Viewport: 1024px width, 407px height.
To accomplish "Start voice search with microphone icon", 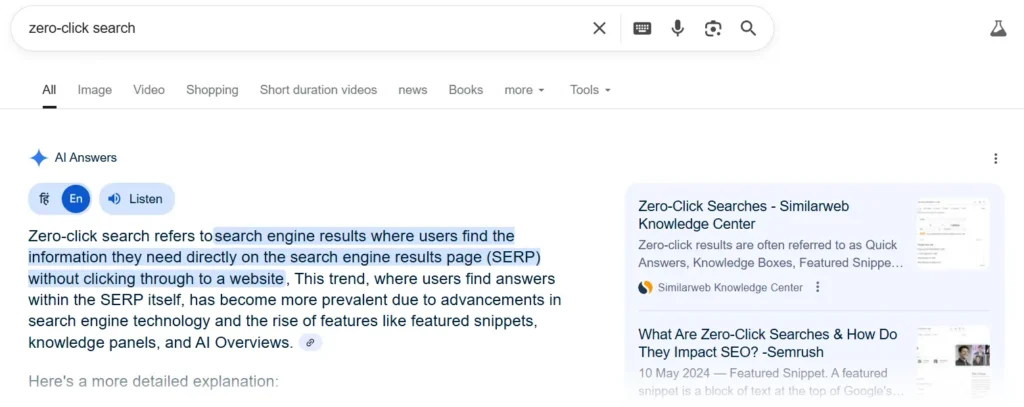I will pos(677,28).
